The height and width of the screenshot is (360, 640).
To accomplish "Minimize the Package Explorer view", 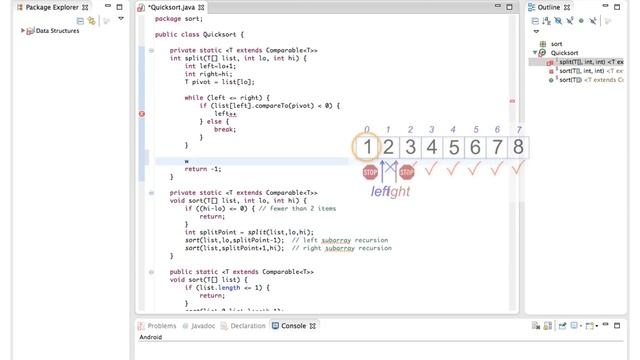I will [107, 6].
